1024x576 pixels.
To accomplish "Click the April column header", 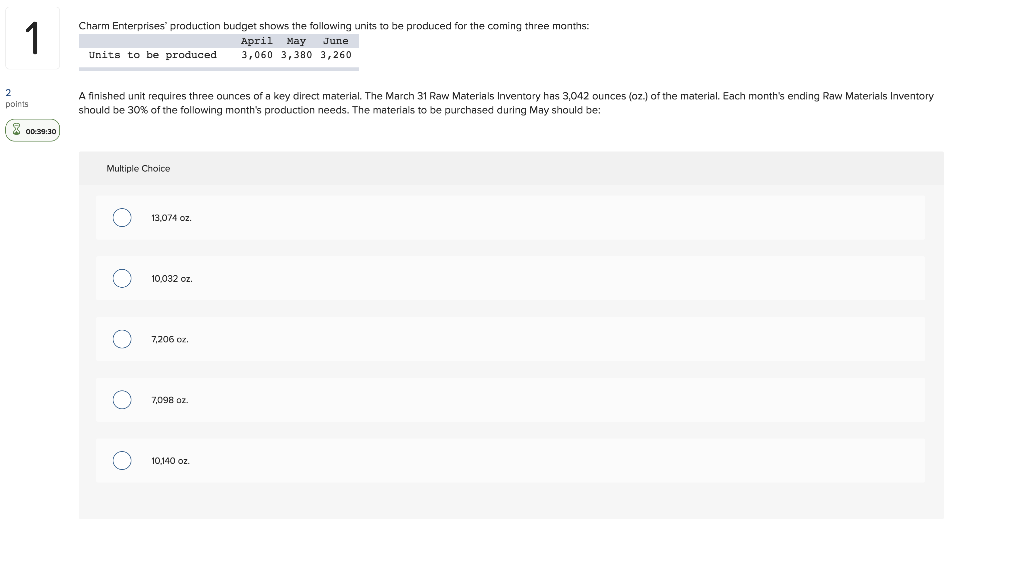I will click(x=256, y=41).
